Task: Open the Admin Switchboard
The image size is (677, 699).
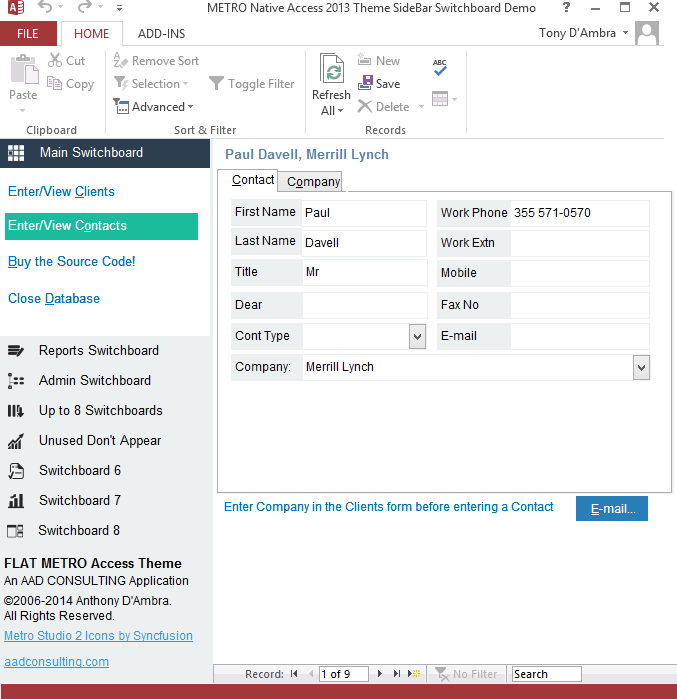Action: click(x=94, y=380)
